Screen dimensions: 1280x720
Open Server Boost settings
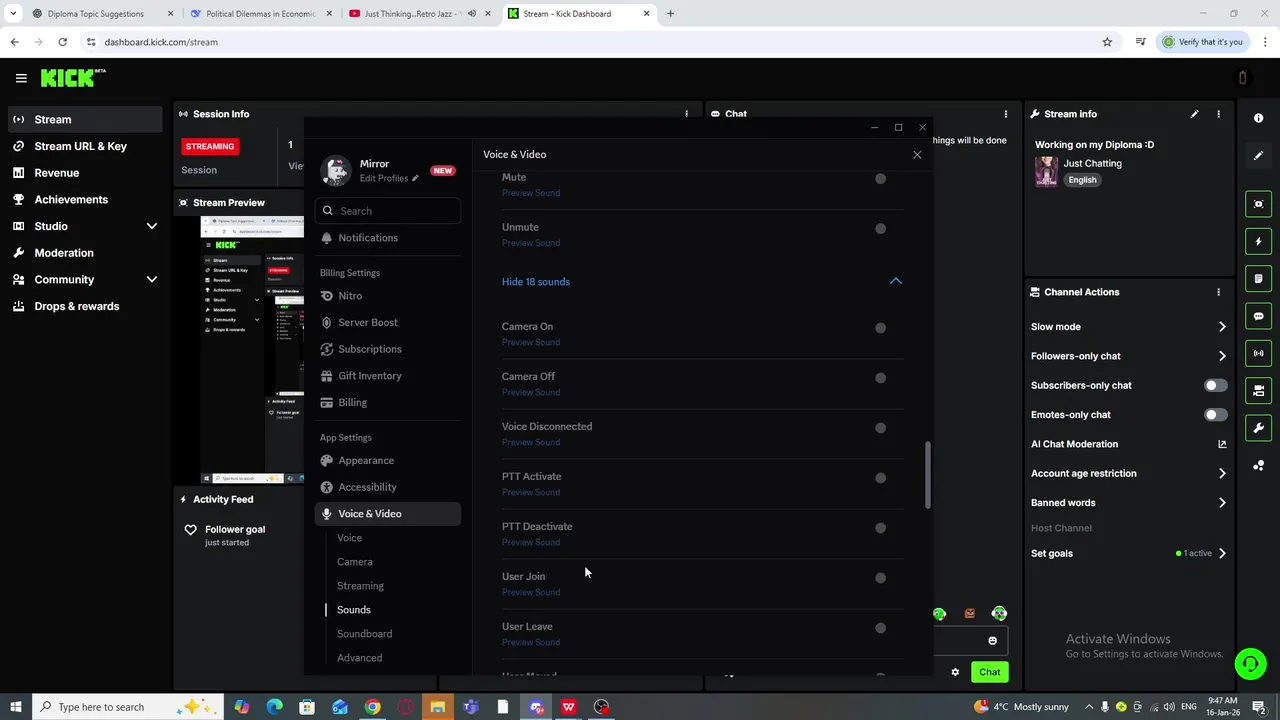pos(367,322)
